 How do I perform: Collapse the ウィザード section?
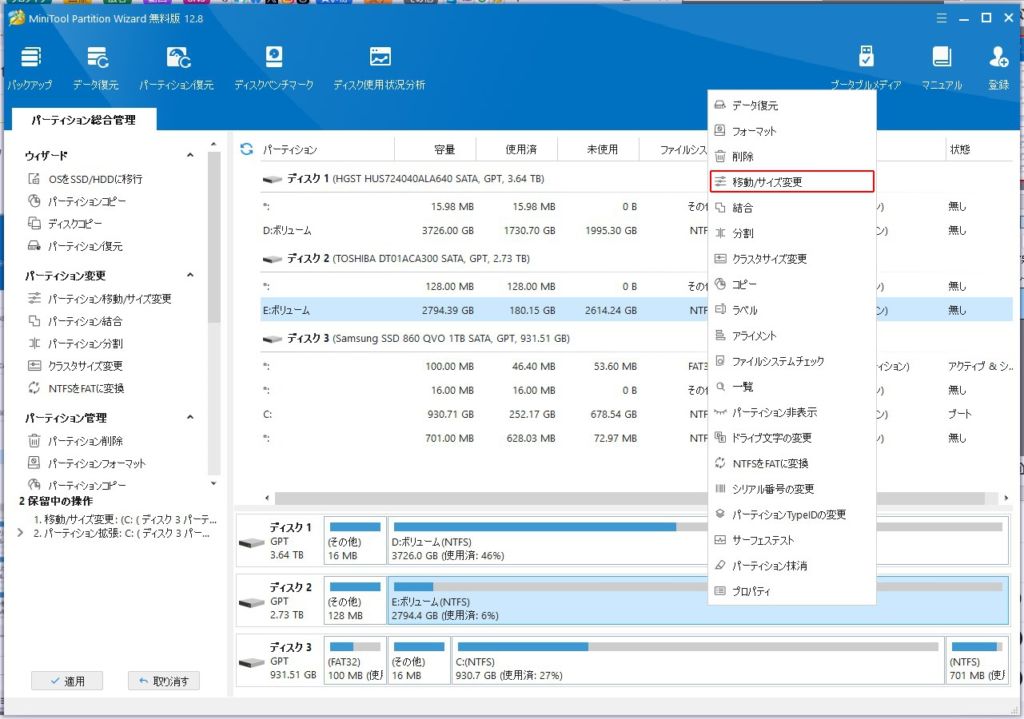(x=190, y=156)
